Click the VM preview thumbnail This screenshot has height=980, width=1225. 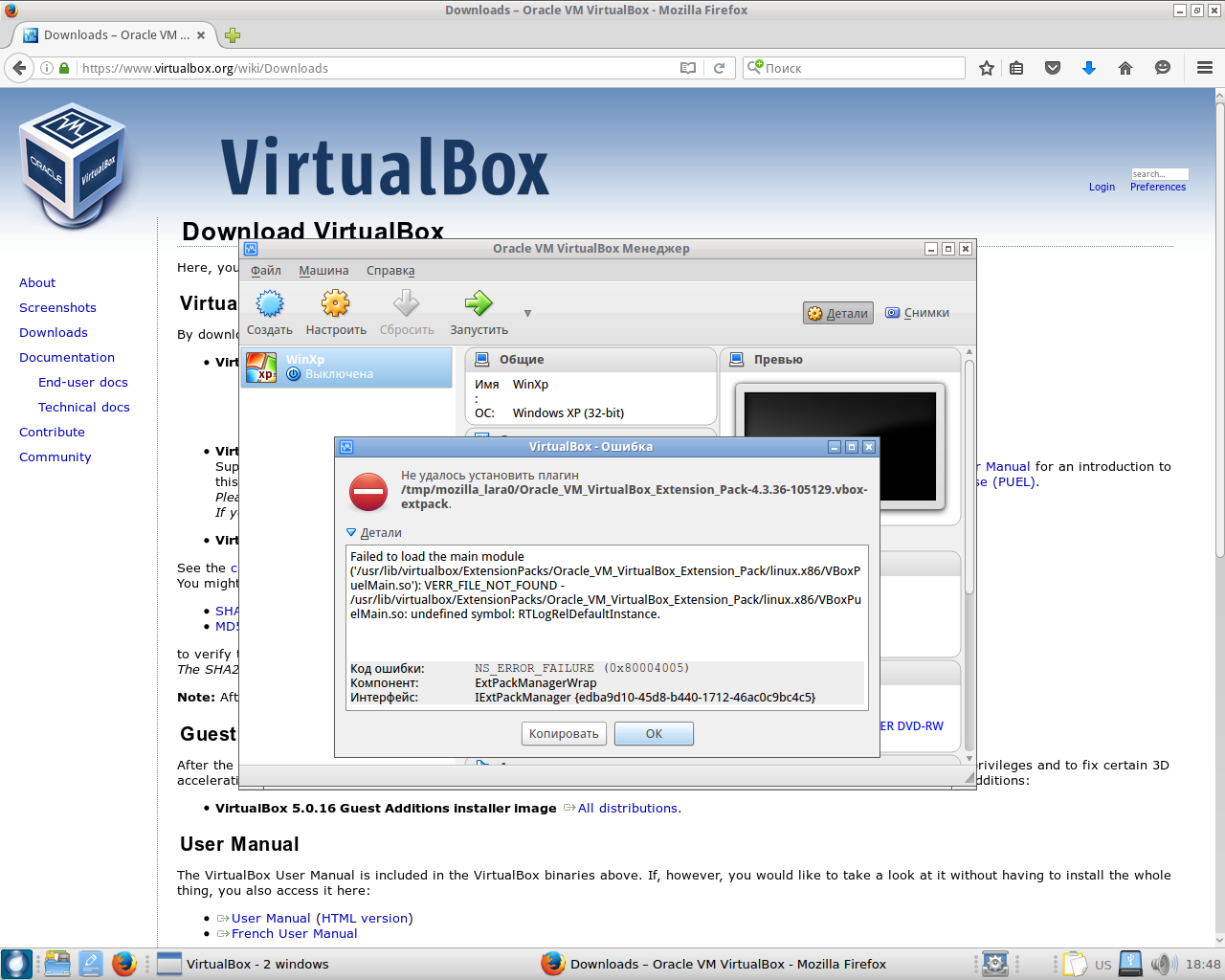point(840,445)
